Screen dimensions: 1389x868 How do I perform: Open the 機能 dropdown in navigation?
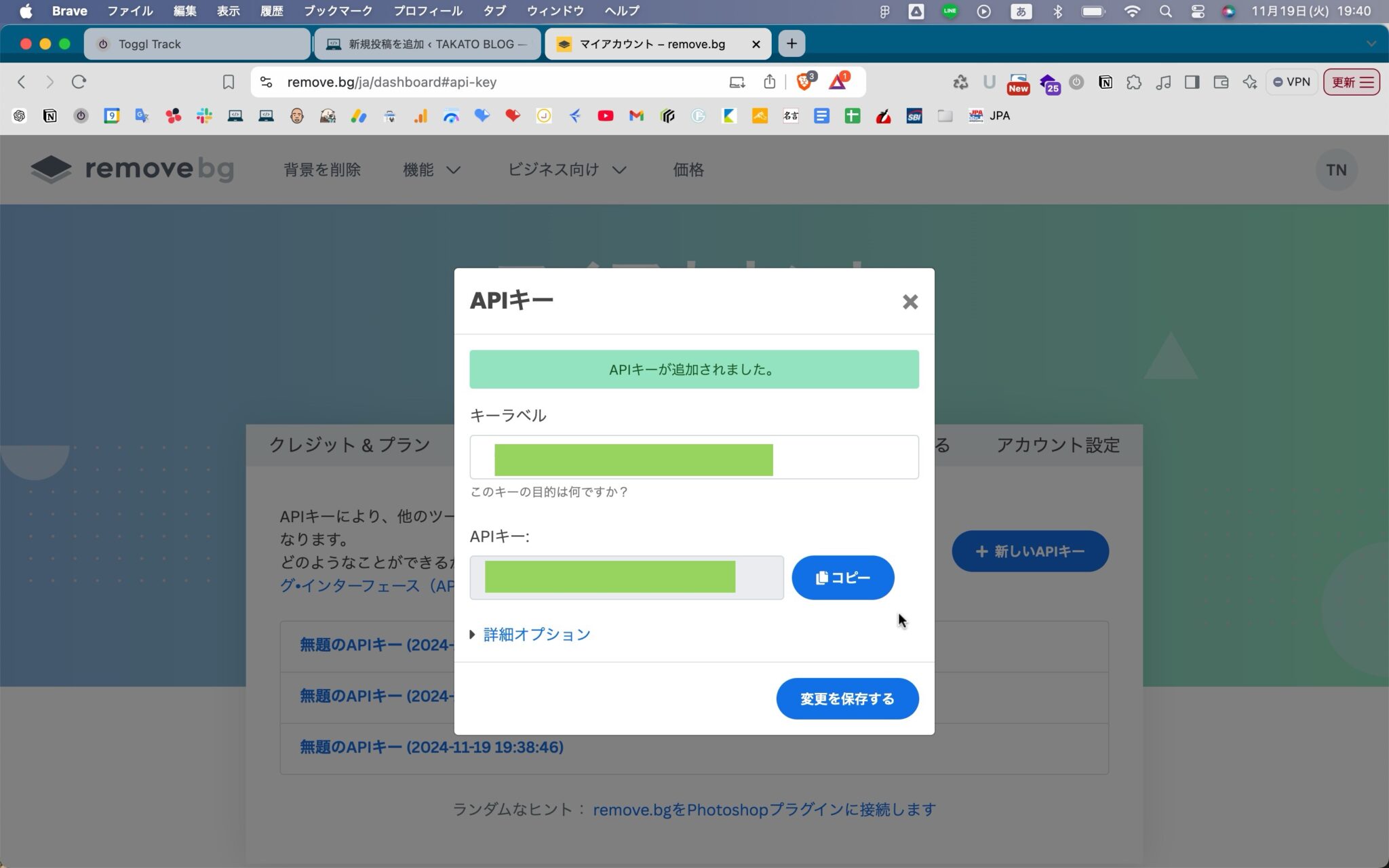(x=431, y=170)
